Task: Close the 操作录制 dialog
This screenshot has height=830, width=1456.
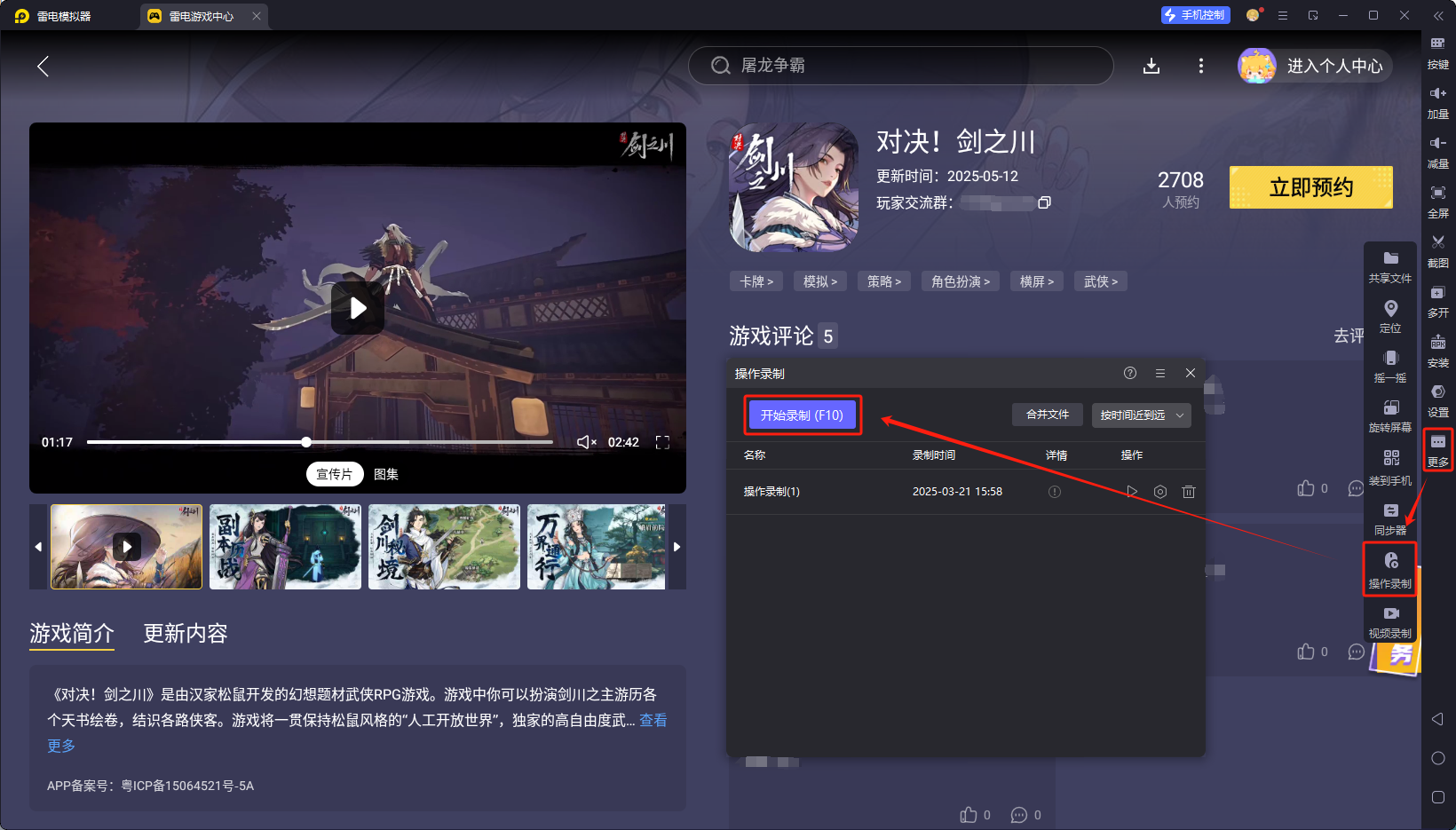Action: coord(1191,374)
